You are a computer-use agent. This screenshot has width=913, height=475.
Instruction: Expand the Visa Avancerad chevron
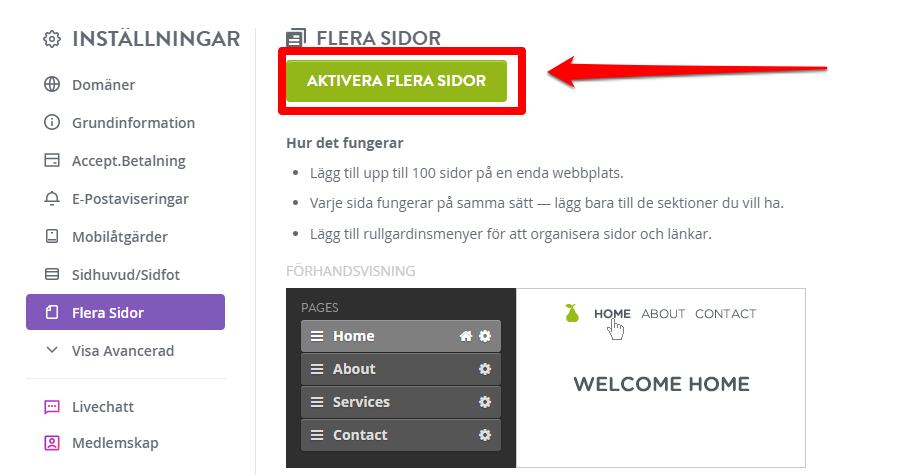(52, 350)
